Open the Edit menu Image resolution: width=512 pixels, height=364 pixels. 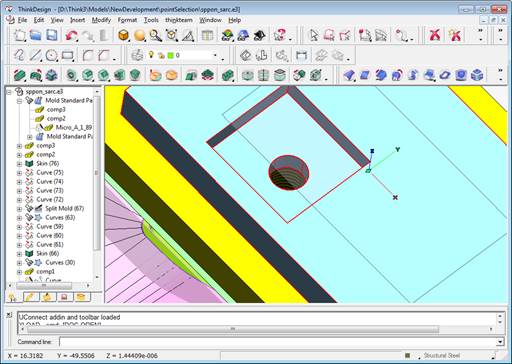click(x=39, y=20)
